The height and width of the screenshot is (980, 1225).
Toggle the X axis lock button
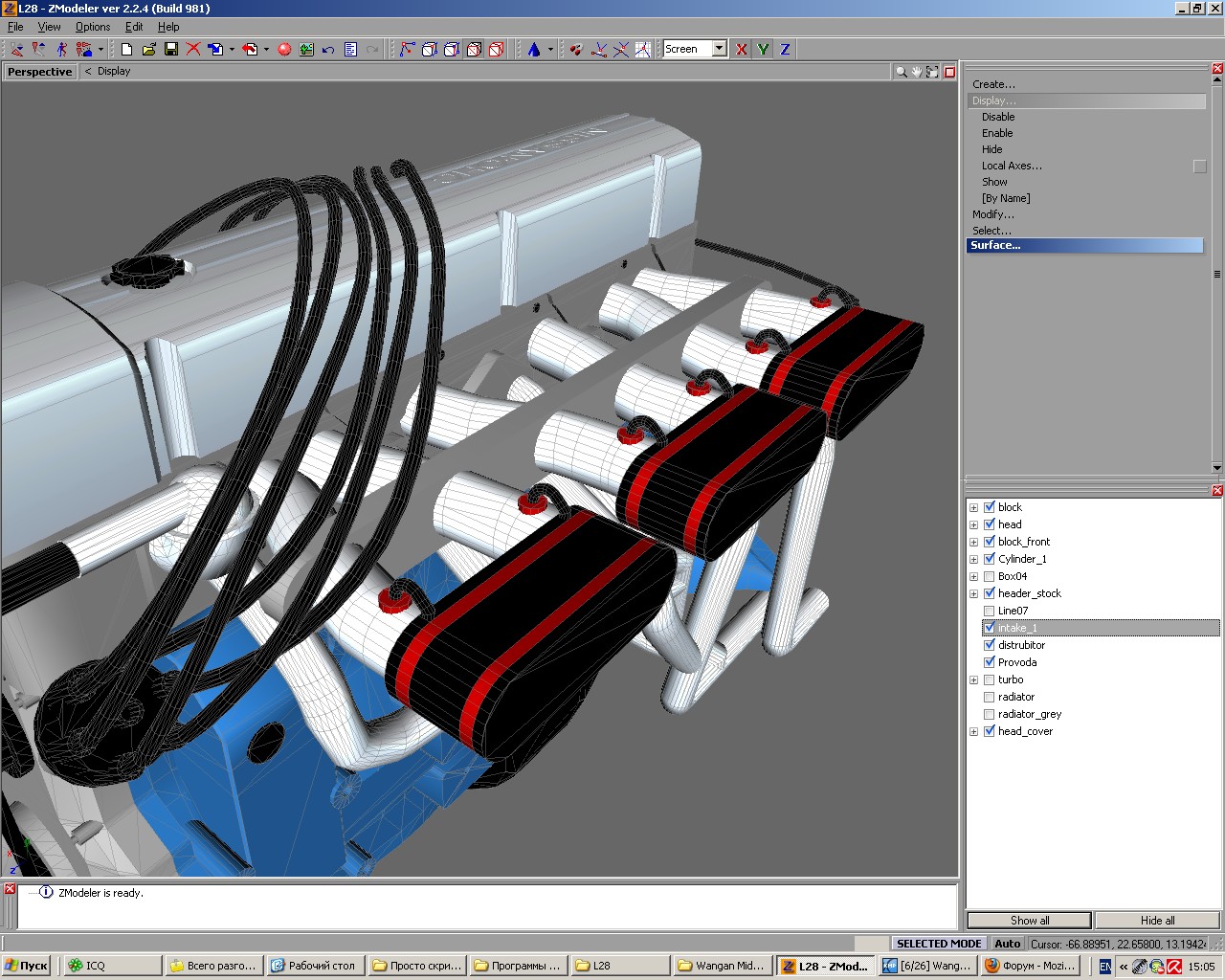(x=741, y=49)
